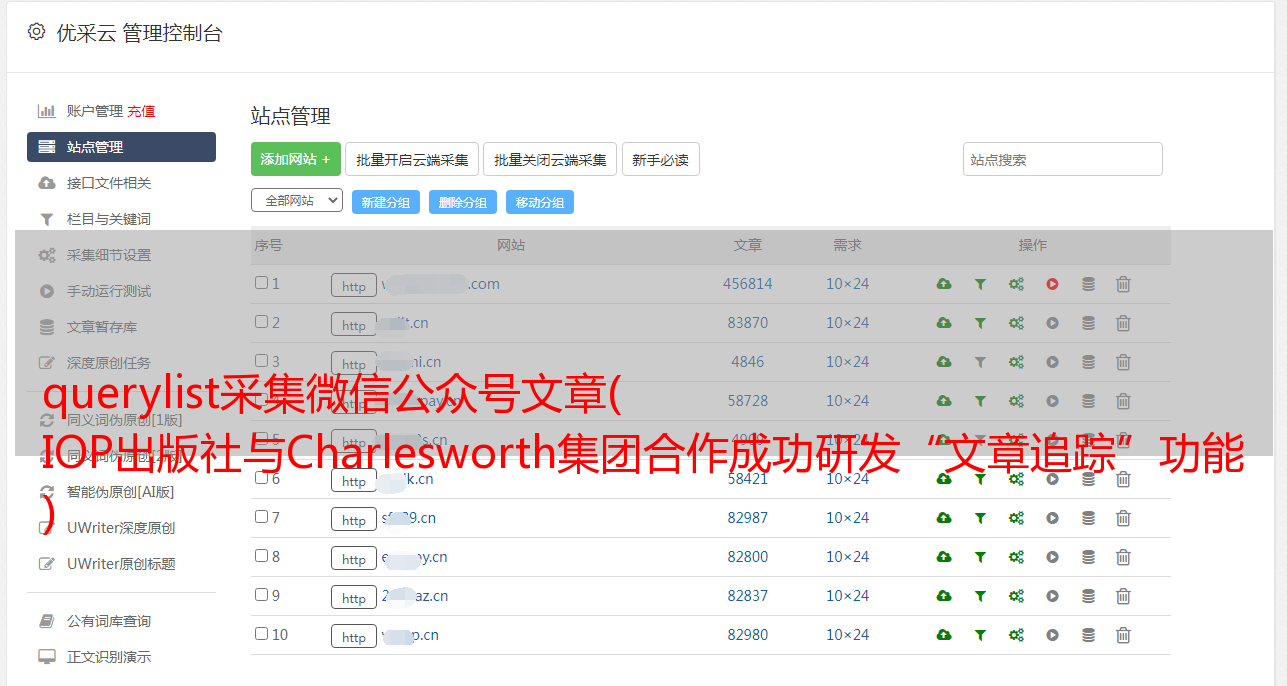
Task: Click the http button in row 10
Action: pos(354,637)
